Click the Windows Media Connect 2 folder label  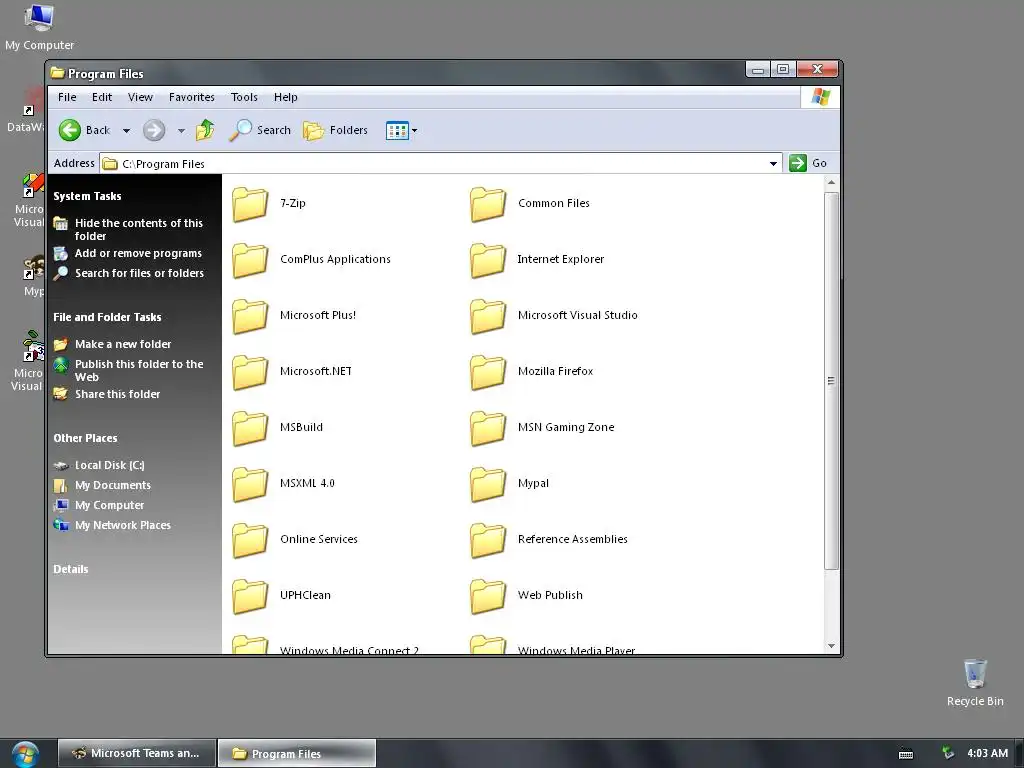click(x=349, y=650)
